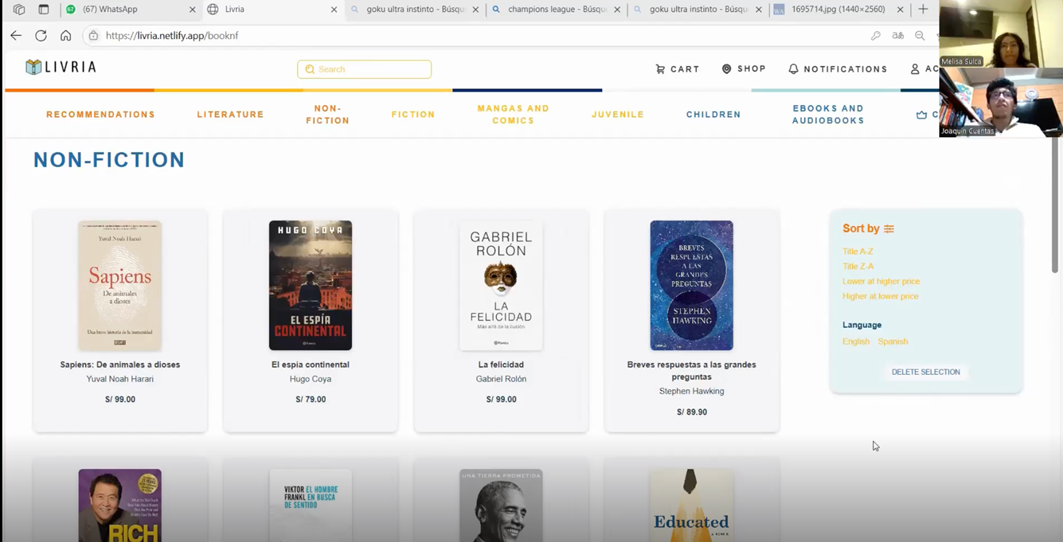The image size is (1063, 542).
Task: Click the browser address bar URL
Action: [172, 35]
